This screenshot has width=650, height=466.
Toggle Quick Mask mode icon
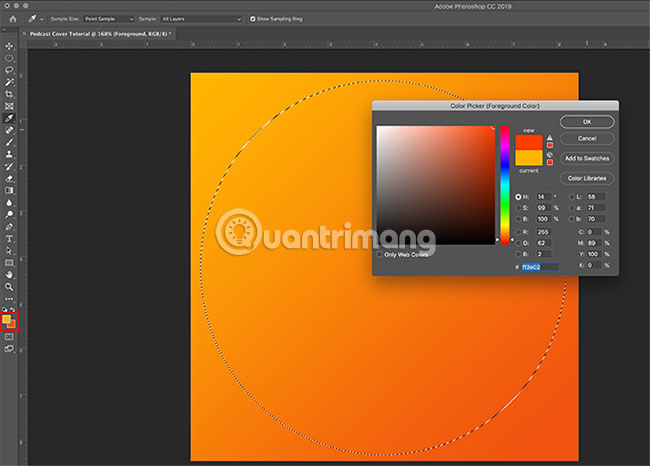point(9,337)
